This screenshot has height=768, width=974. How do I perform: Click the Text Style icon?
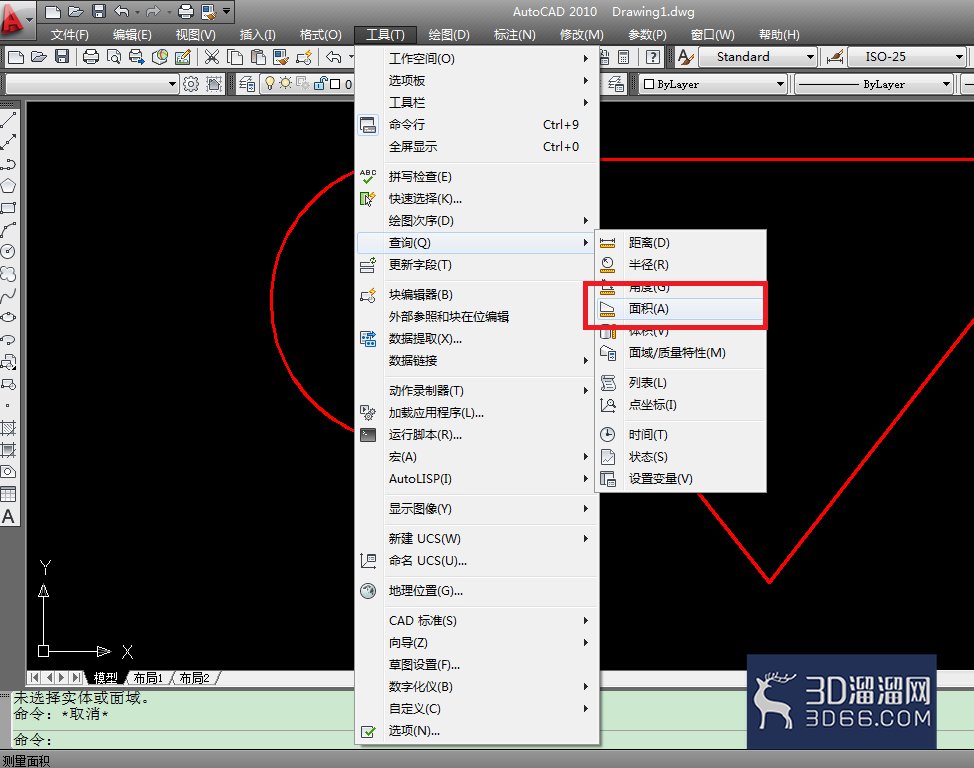pos(686,57)
